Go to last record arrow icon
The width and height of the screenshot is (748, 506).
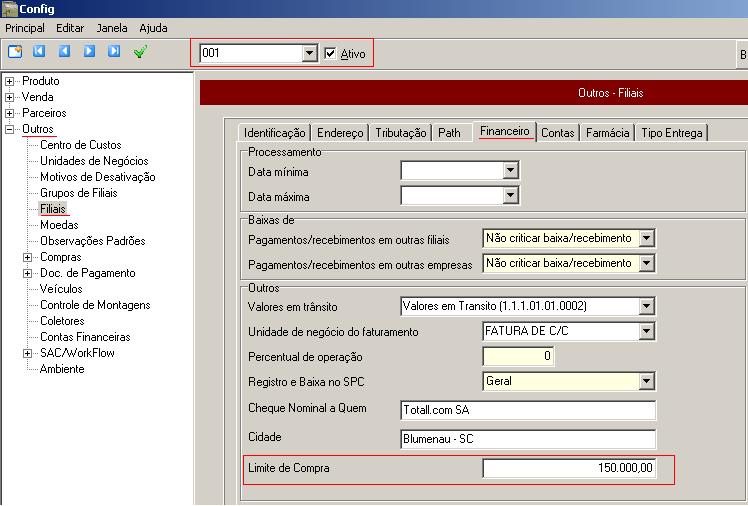click(x=114, y=52)
